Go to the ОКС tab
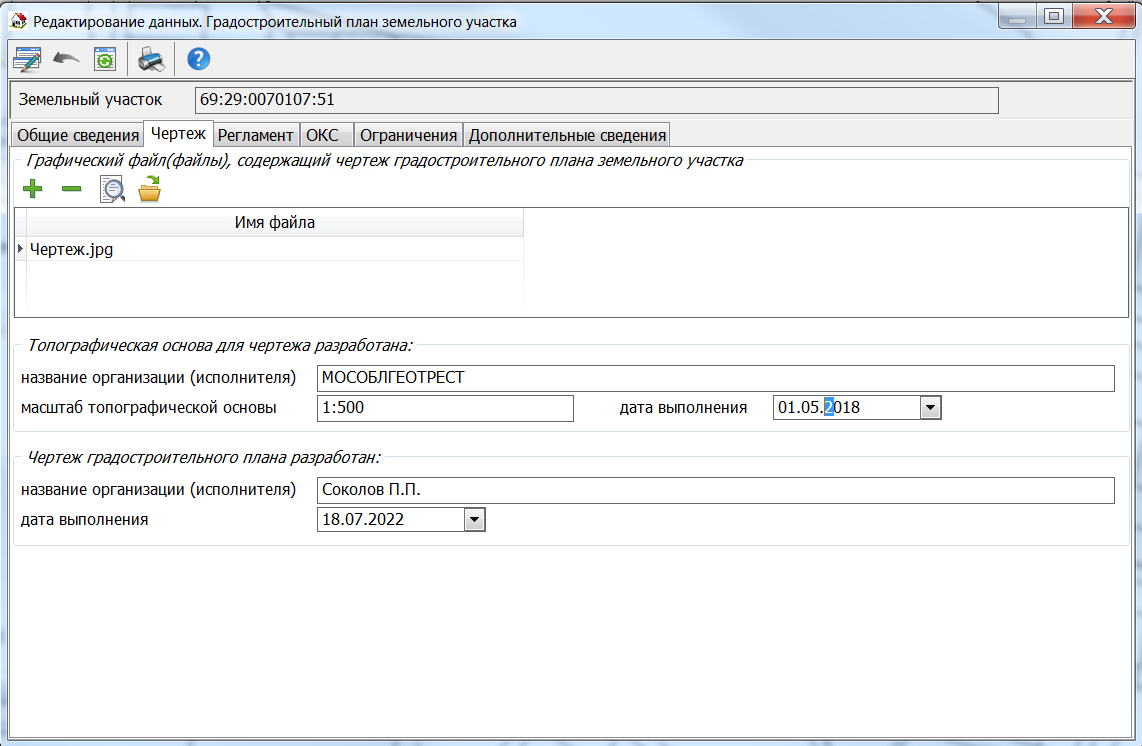The image size is (1142, 746). (x=322, y=135)
